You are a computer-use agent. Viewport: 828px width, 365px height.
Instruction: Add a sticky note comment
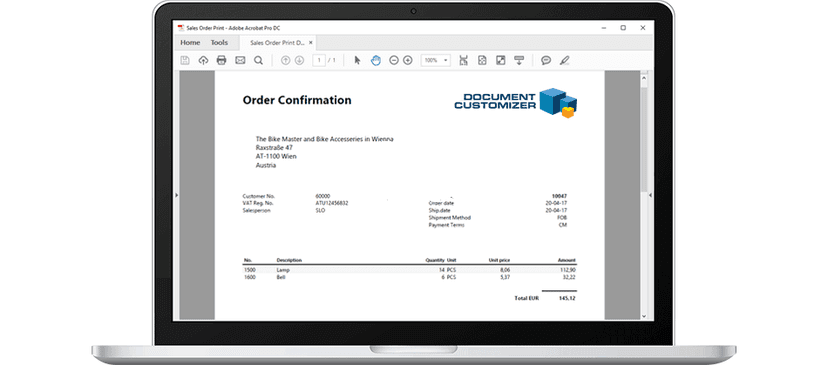click(546, 60)
